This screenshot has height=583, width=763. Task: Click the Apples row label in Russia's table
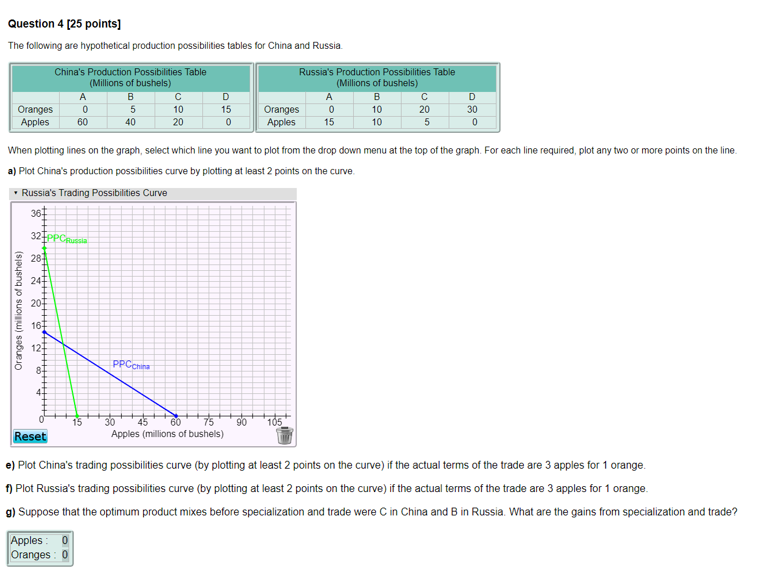point(281,122)
